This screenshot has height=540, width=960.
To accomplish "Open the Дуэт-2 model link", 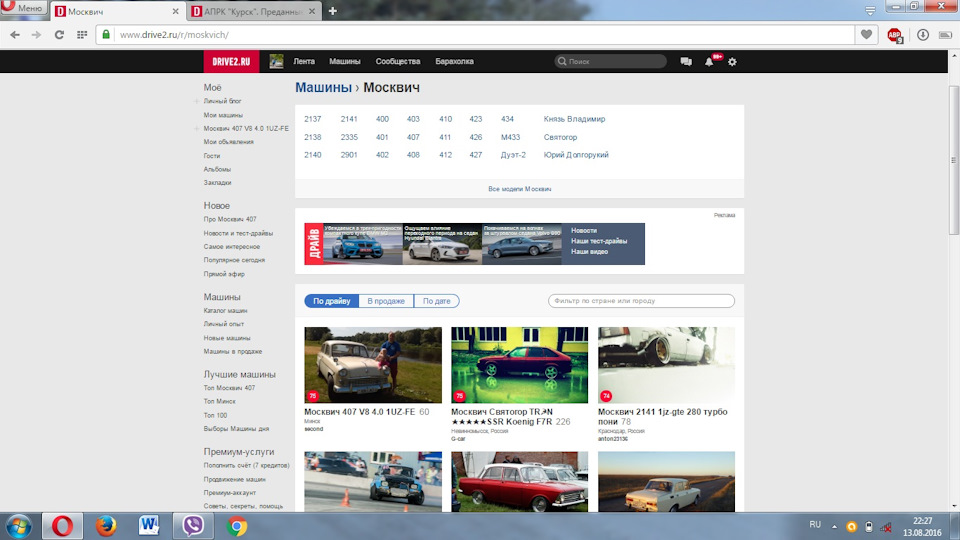I will coord(513,155).
